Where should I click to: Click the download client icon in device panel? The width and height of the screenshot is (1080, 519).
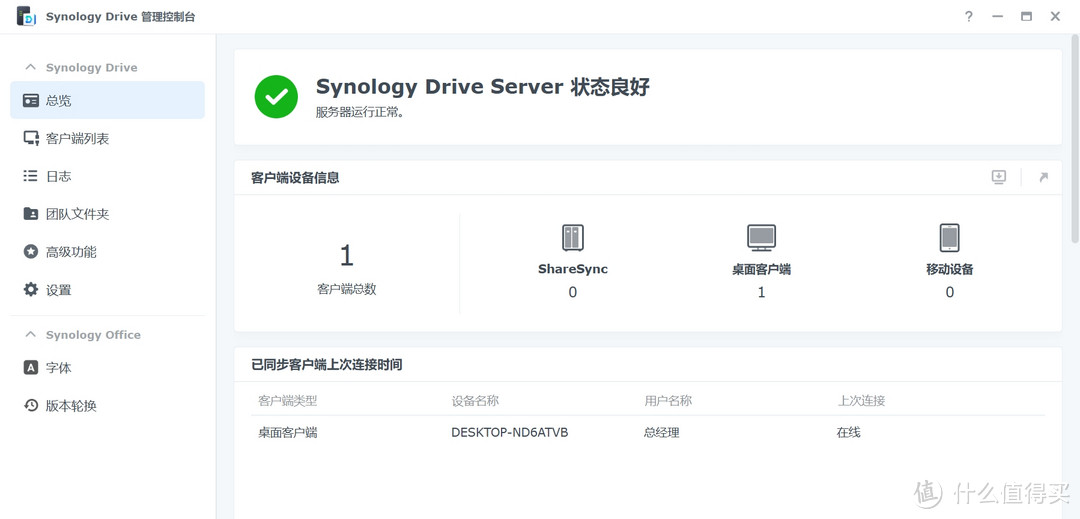[998, 177]
